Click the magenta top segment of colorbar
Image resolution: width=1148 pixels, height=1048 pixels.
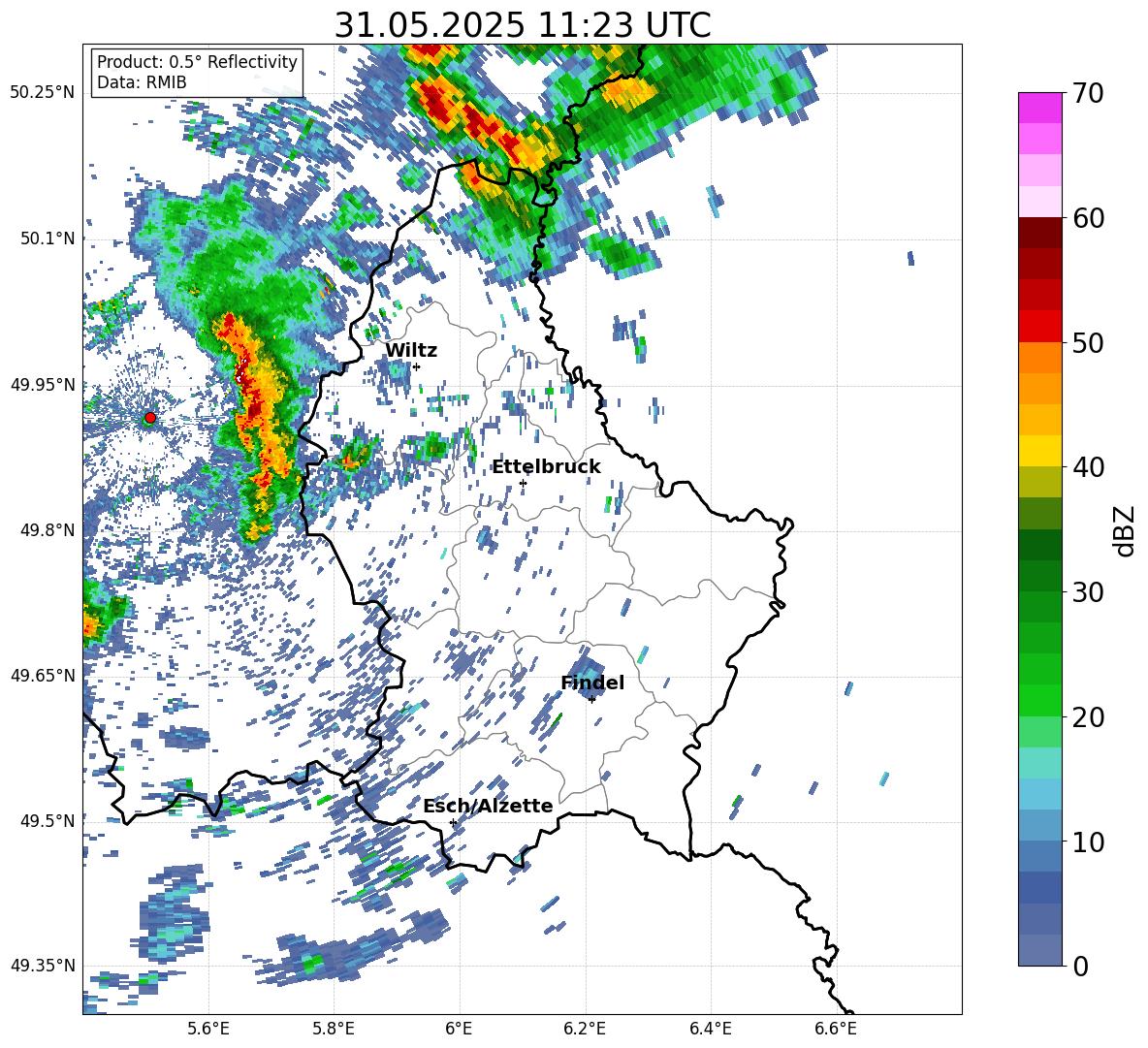pos(1039,108)
